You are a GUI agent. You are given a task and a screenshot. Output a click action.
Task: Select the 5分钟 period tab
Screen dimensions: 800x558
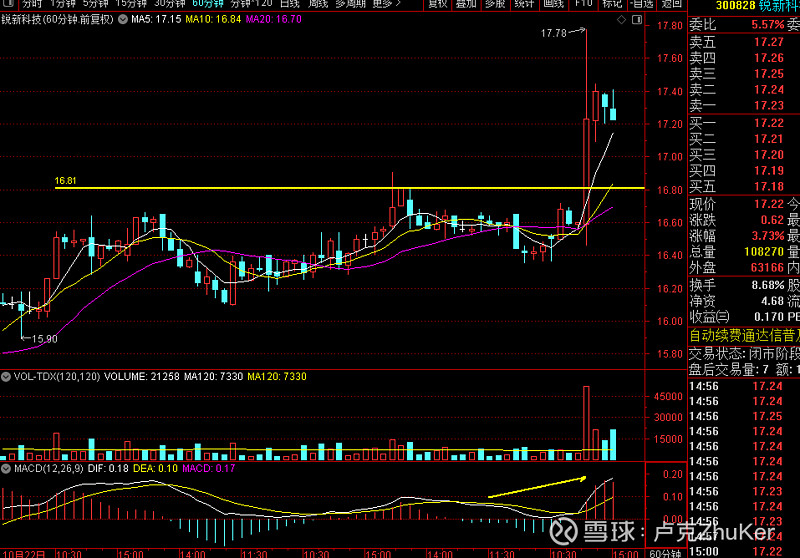click(95, 4)
